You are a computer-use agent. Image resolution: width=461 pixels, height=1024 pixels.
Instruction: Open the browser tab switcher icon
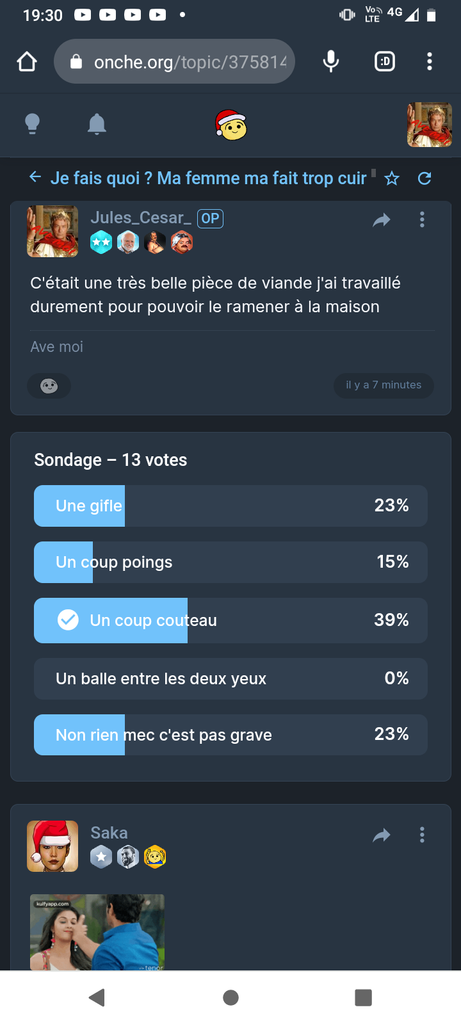(x=385, y=61)
